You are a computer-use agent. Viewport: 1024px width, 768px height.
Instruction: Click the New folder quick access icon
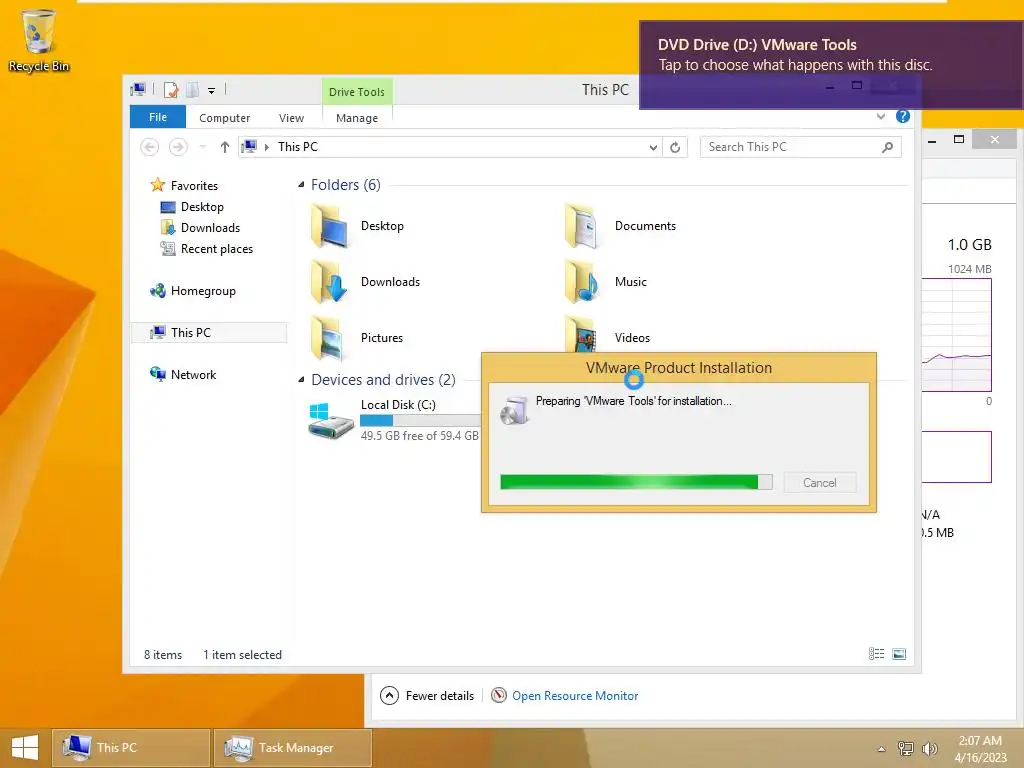(x=192, y=90)
